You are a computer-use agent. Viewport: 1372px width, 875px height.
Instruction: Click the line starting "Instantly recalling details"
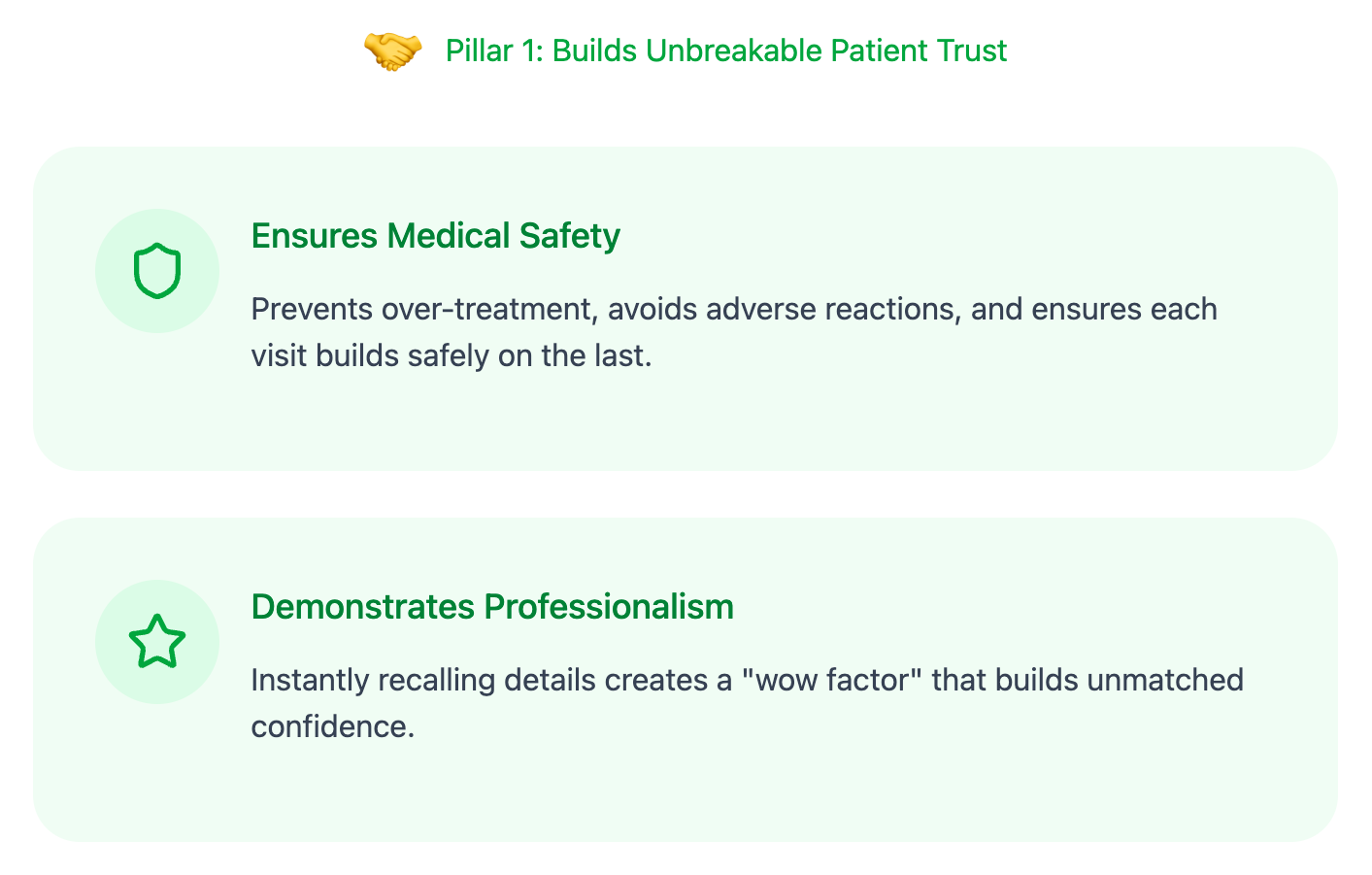point(747,680)
